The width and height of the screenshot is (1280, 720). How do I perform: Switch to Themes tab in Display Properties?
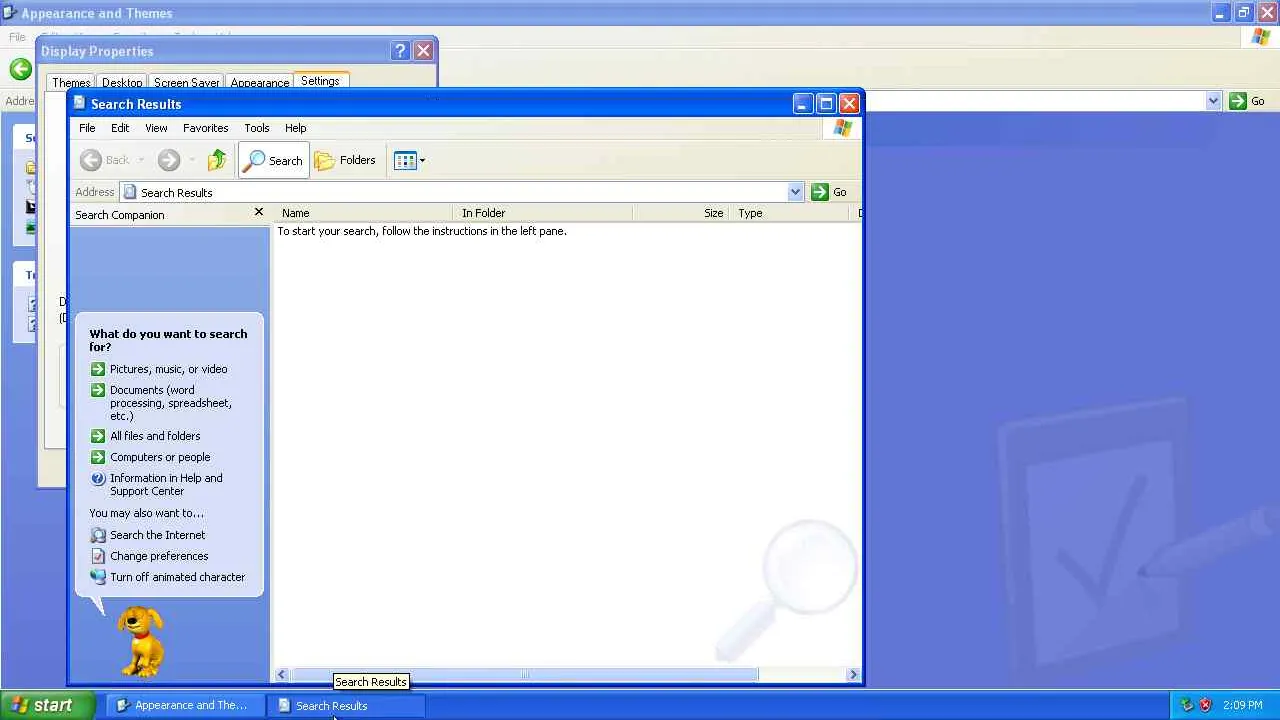click(71, 83)
